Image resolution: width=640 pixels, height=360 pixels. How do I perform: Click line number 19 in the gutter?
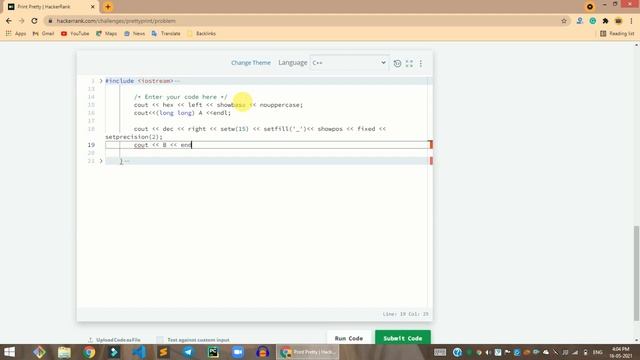tap(91, 145)
